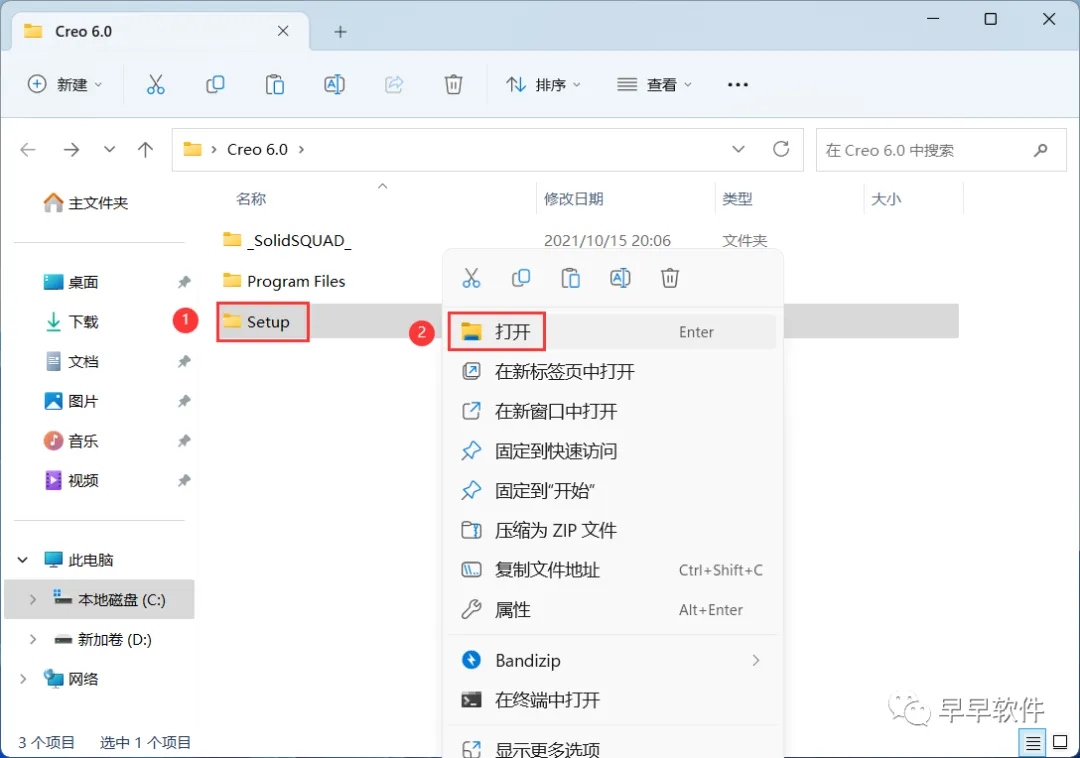Sort by the 类型 column header
This screenshot has height=758, width=1080.
(737, 199)
